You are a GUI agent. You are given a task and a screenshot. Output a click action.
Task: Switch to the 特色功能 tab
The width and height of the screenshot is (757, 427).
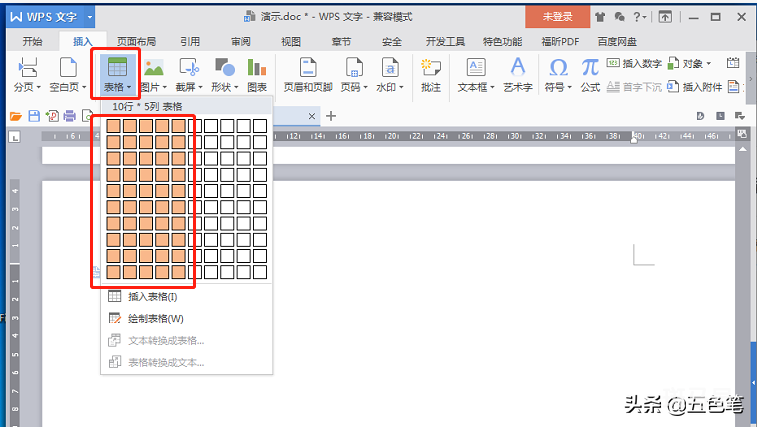pyautogui.click(x=502, y=42)
